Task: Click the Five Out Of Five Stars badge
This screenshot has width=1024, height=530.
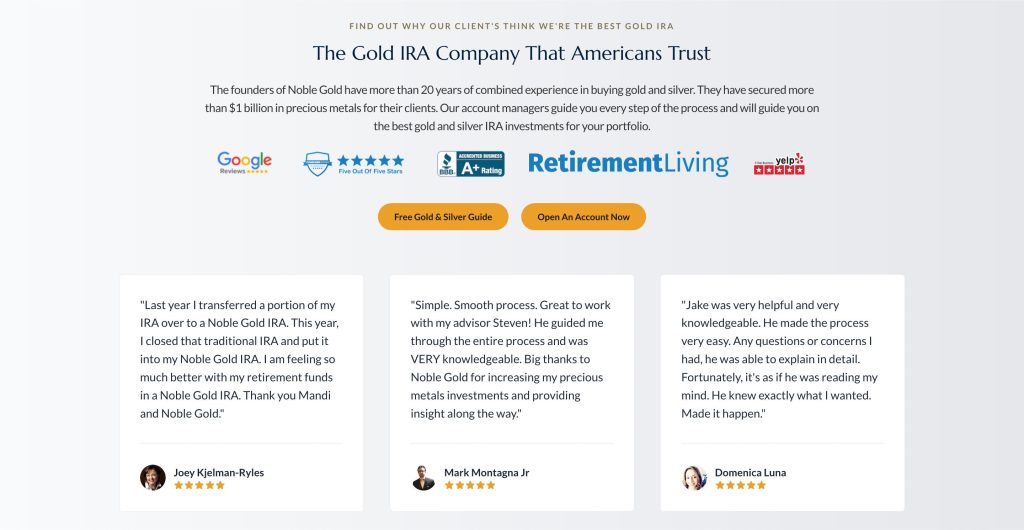Action: [x=354, y=164]
